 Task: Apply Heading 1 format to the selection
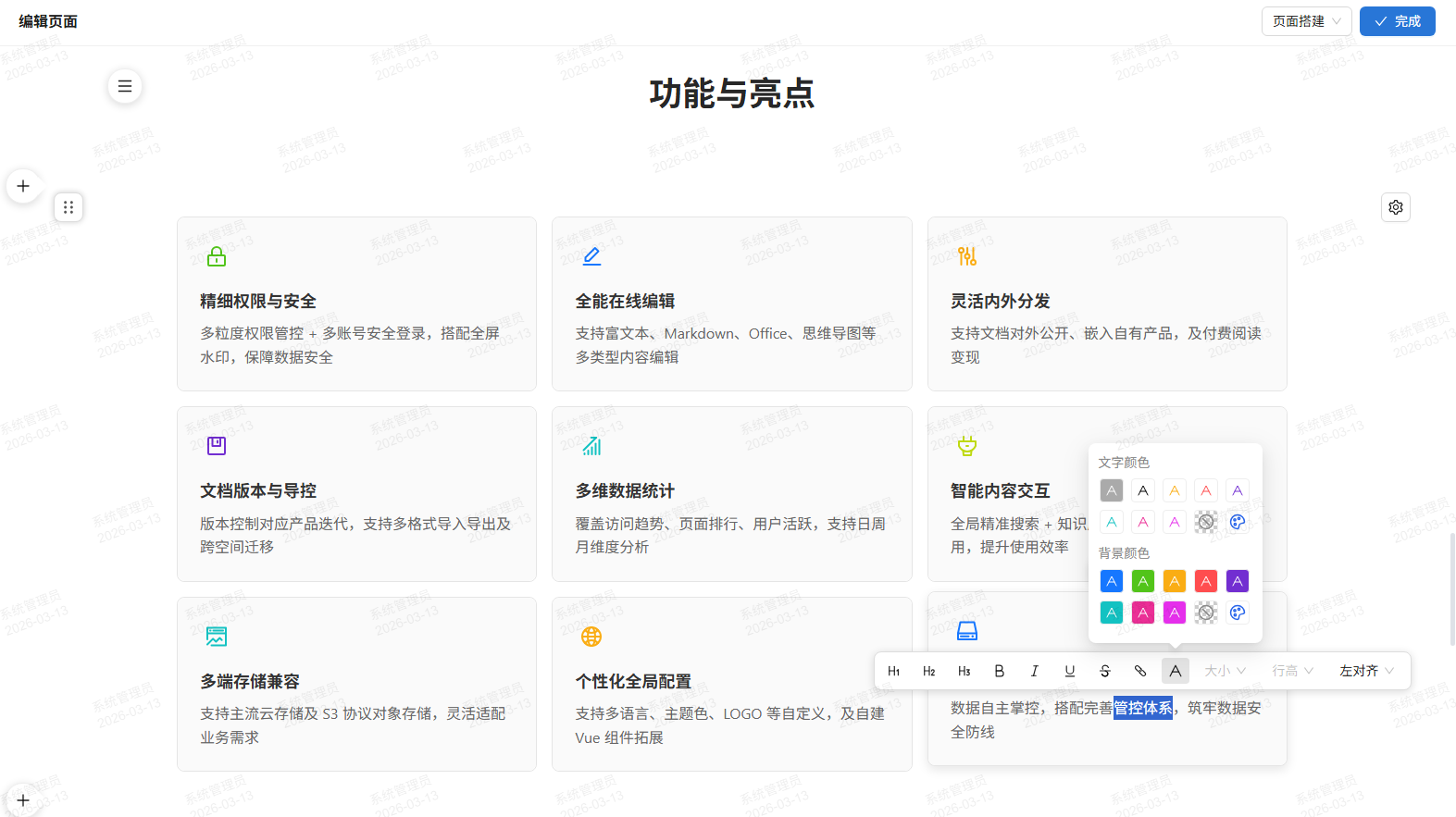click(x=894, y=671)
